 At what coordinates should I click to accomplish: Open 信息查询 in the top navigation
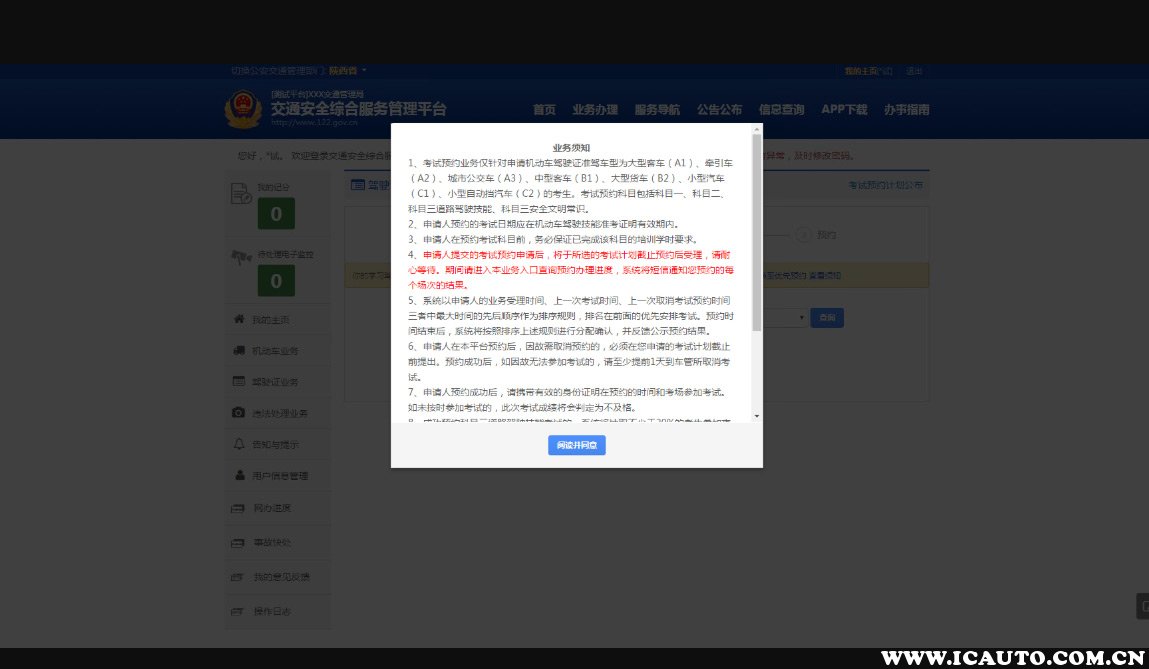tap(781, 110)
